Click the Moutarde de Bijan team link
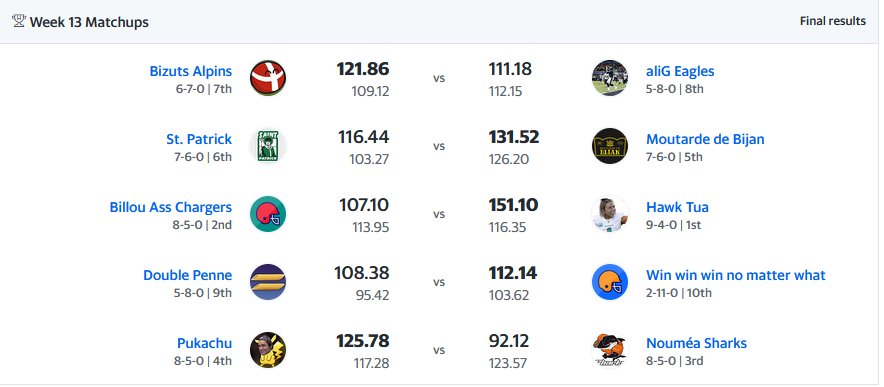 705,139
